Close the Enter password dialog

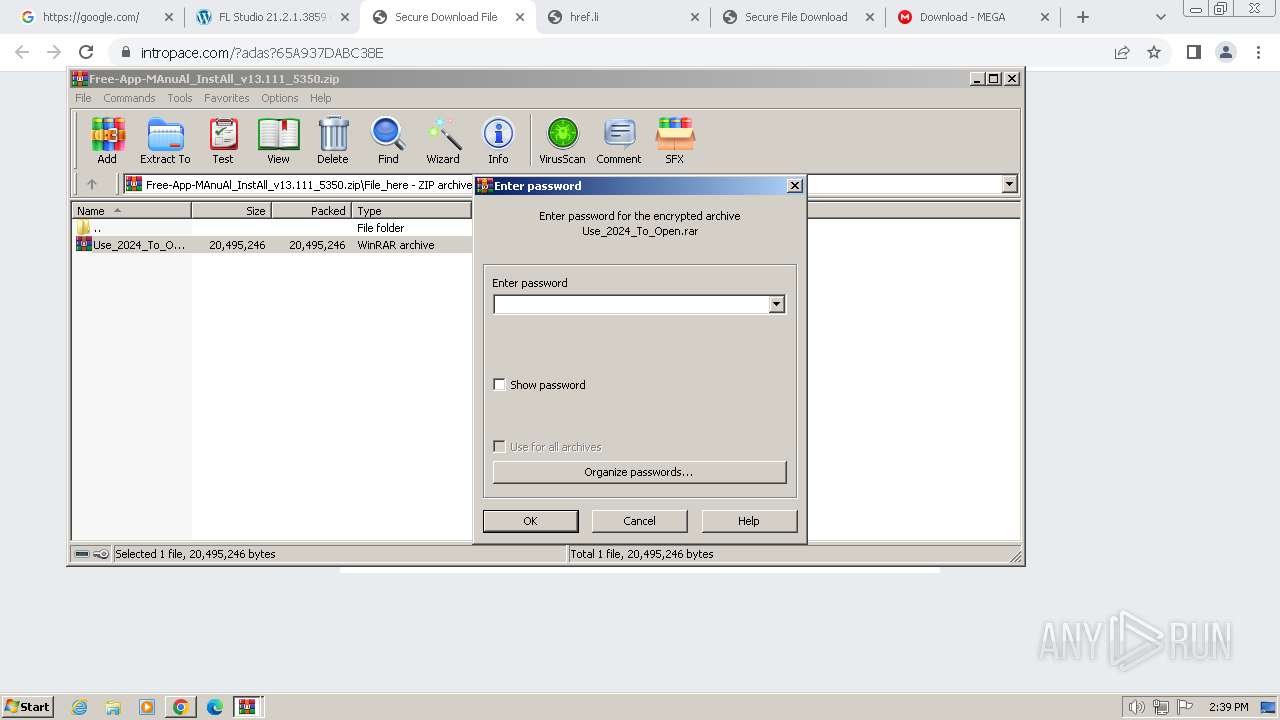tap(795, 185)
